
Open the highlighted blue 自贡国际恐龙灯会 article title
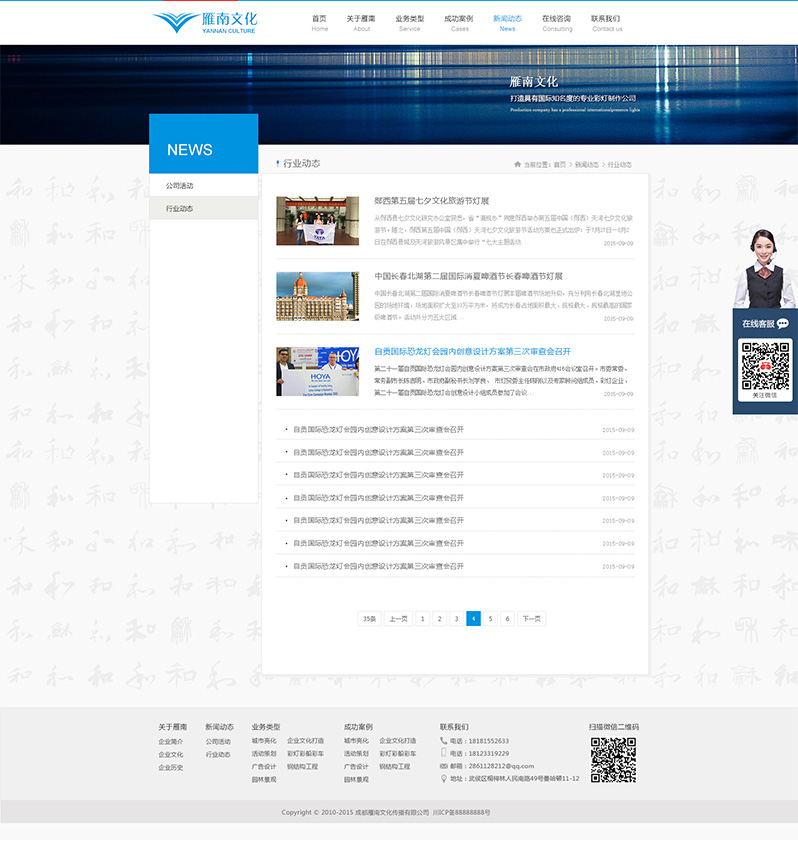(472, 352)
